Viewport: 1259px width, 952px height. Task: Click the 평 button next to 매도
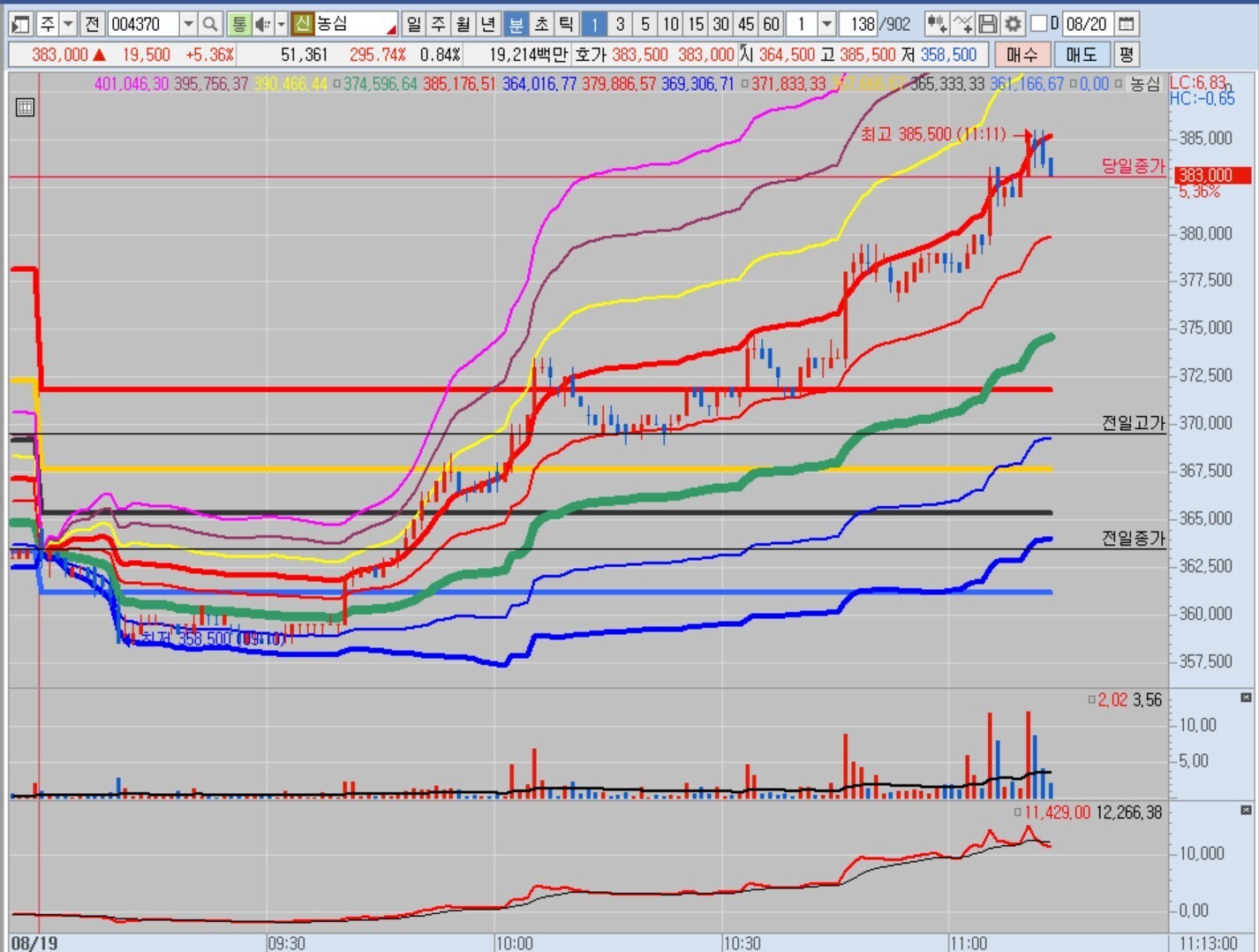click(x=1127, y=55)
